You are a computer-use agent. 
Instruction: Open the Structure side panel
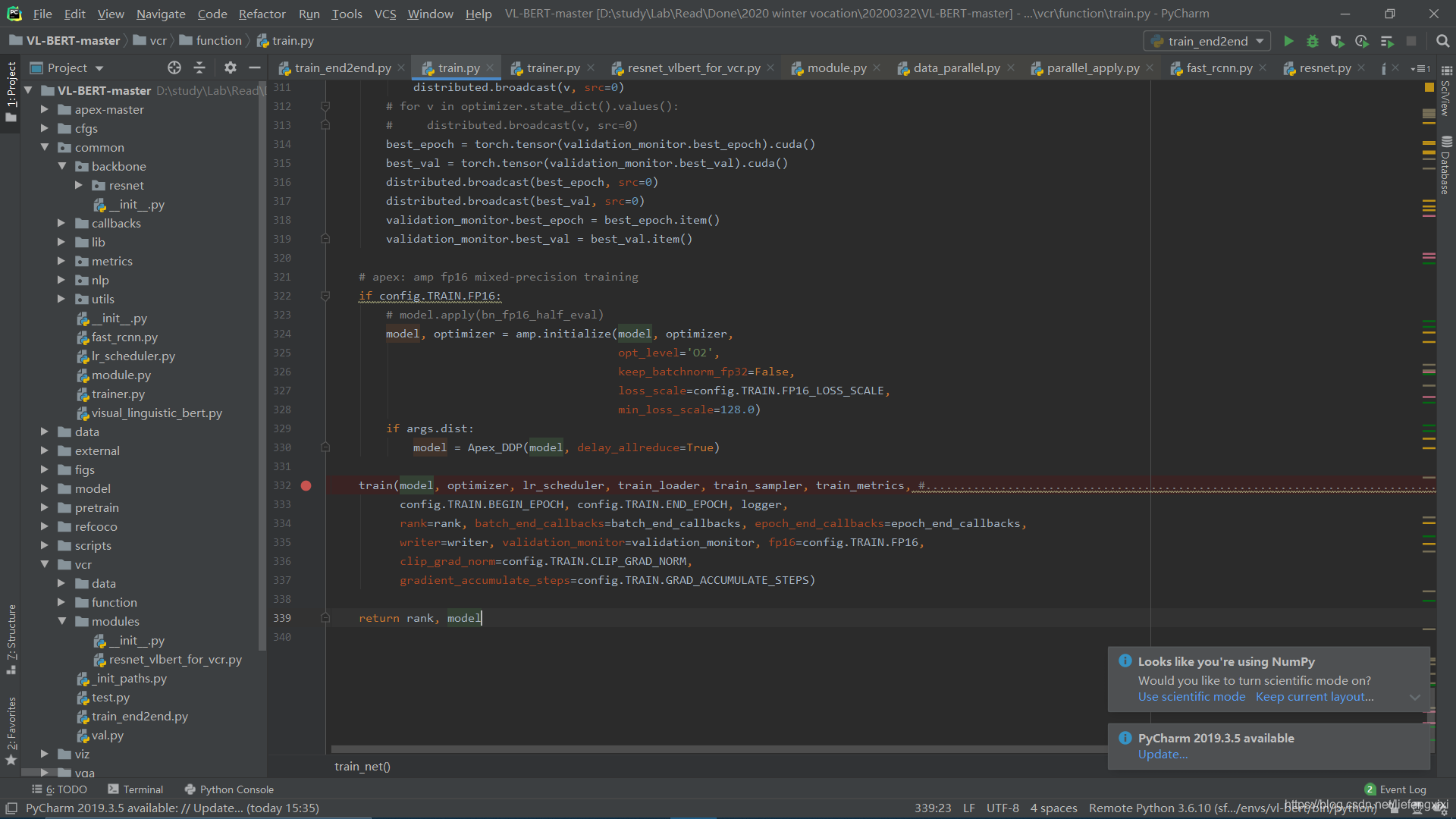coord(11,639)
